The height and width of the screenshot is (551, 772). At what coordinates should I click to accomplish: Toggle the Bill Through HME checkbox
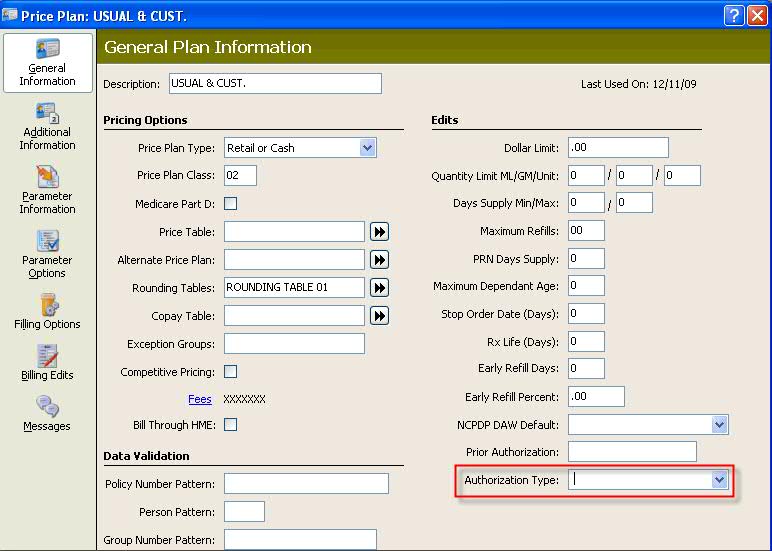coord(230,424)
